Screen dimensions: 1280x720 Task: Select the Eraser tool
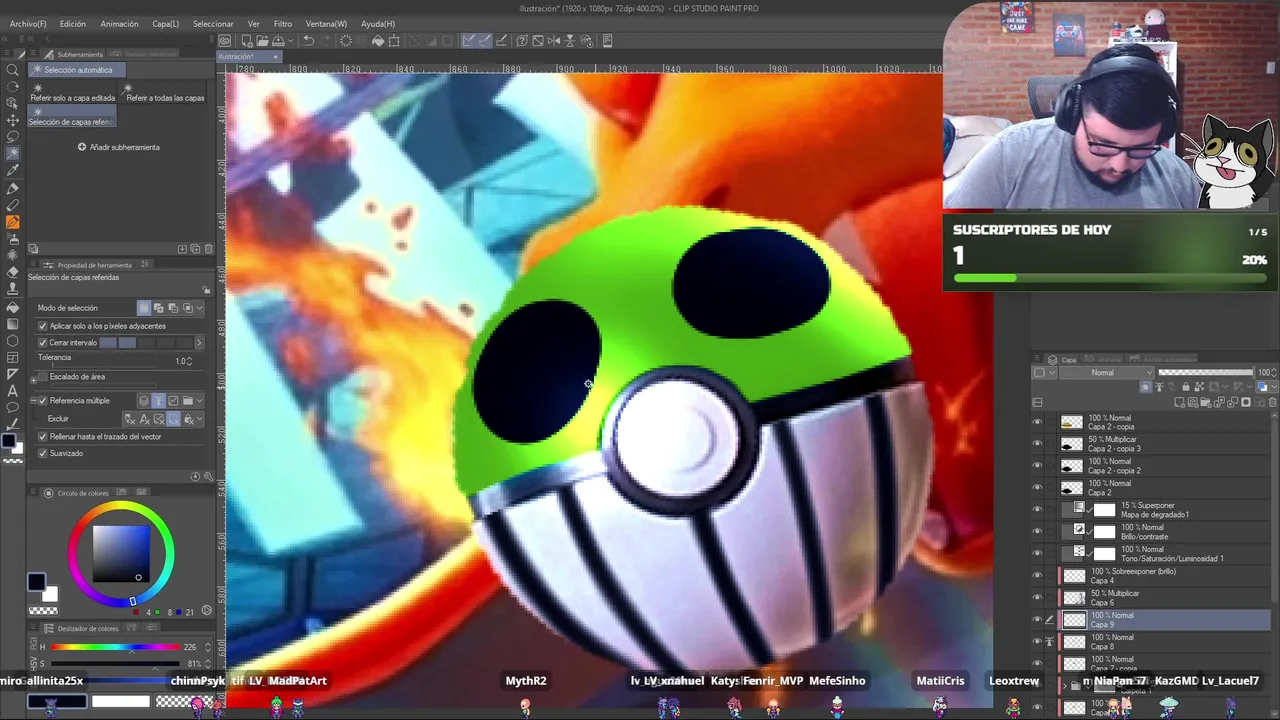click(13, 273)
